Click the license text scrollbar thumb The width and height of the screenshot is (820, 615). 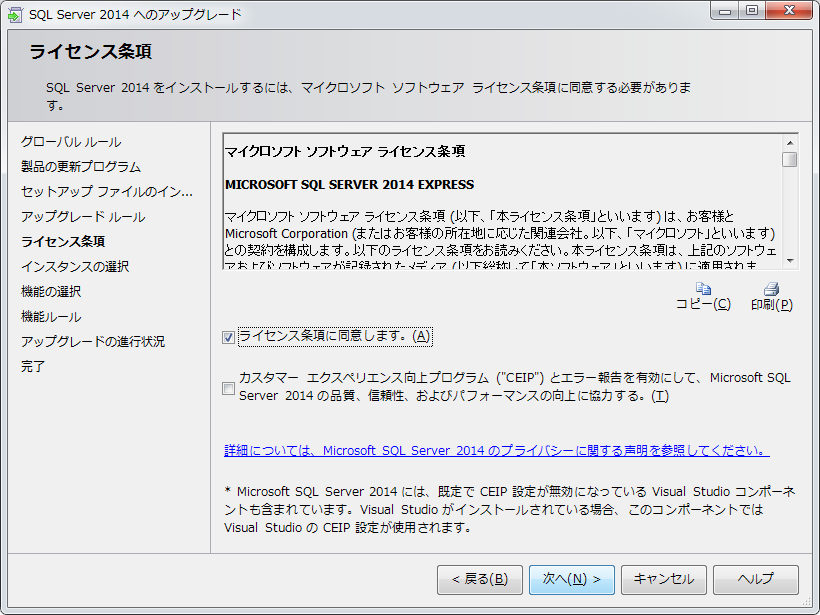click(790, 160)
